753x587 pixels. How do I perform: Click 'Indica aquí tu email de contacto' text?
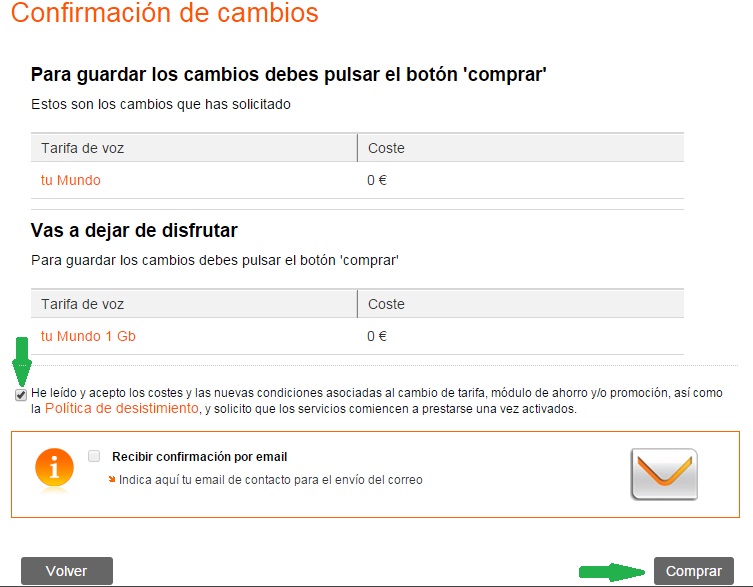click(270, 480)
